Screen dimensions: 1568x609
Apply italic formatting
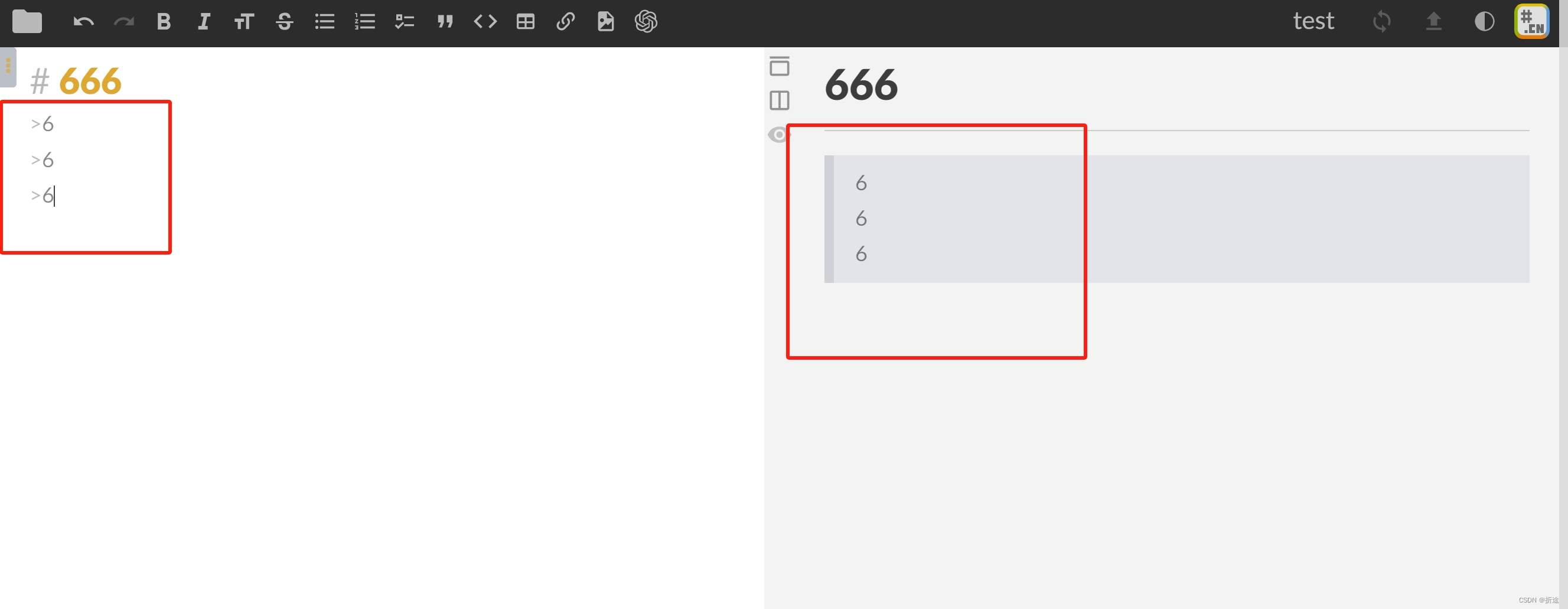pyautogui.click(x=204, y=22)
